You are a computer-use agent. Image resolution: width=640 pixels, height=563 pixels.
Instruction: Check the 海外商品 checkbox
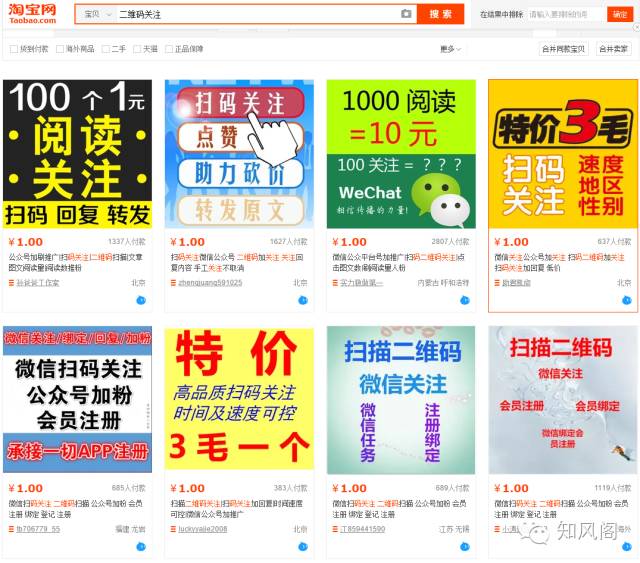click(60, 49)
